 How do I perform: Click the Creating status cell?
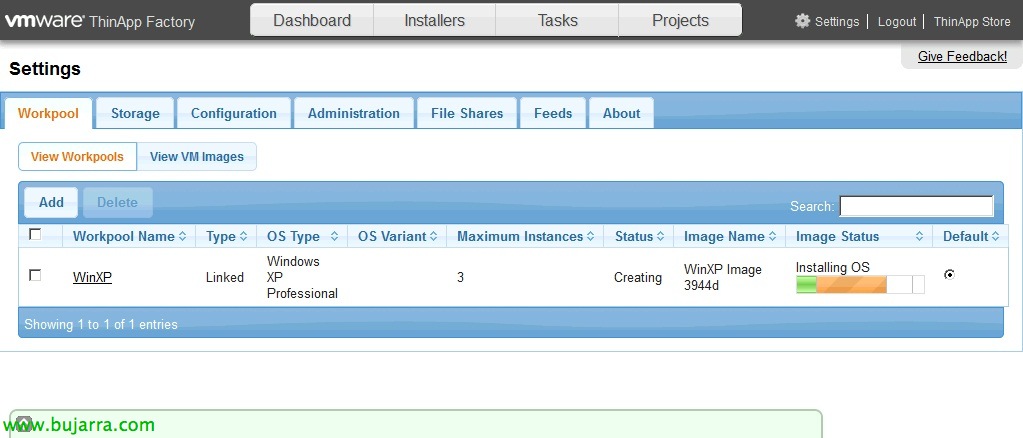point(637,277)
